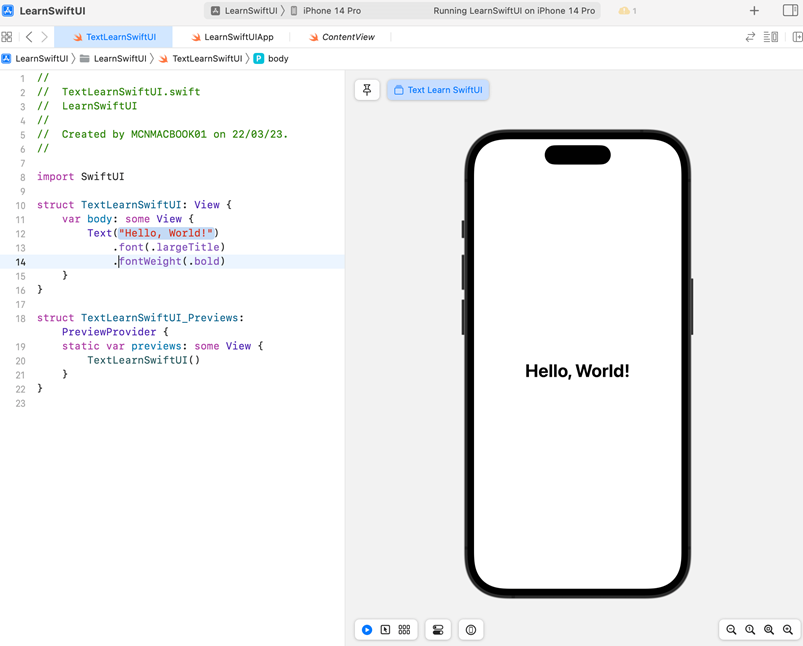This screenshot has height=646, width=803.
Task: Open the accessibility inspector icon in preview bar
Action: click(470, 630)
